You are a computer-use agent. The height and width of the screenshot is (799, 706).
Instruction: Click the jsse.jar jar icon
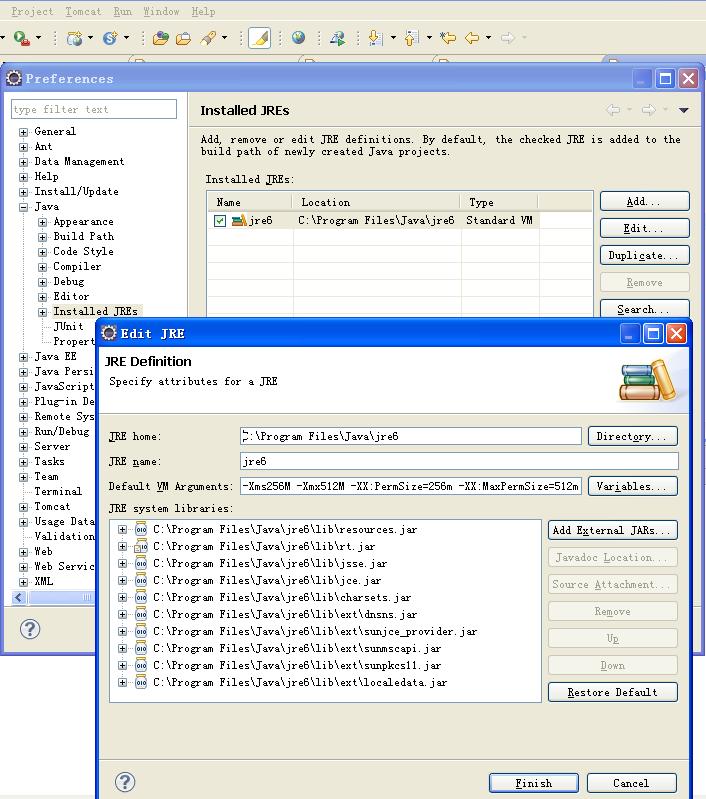[141, 563]
